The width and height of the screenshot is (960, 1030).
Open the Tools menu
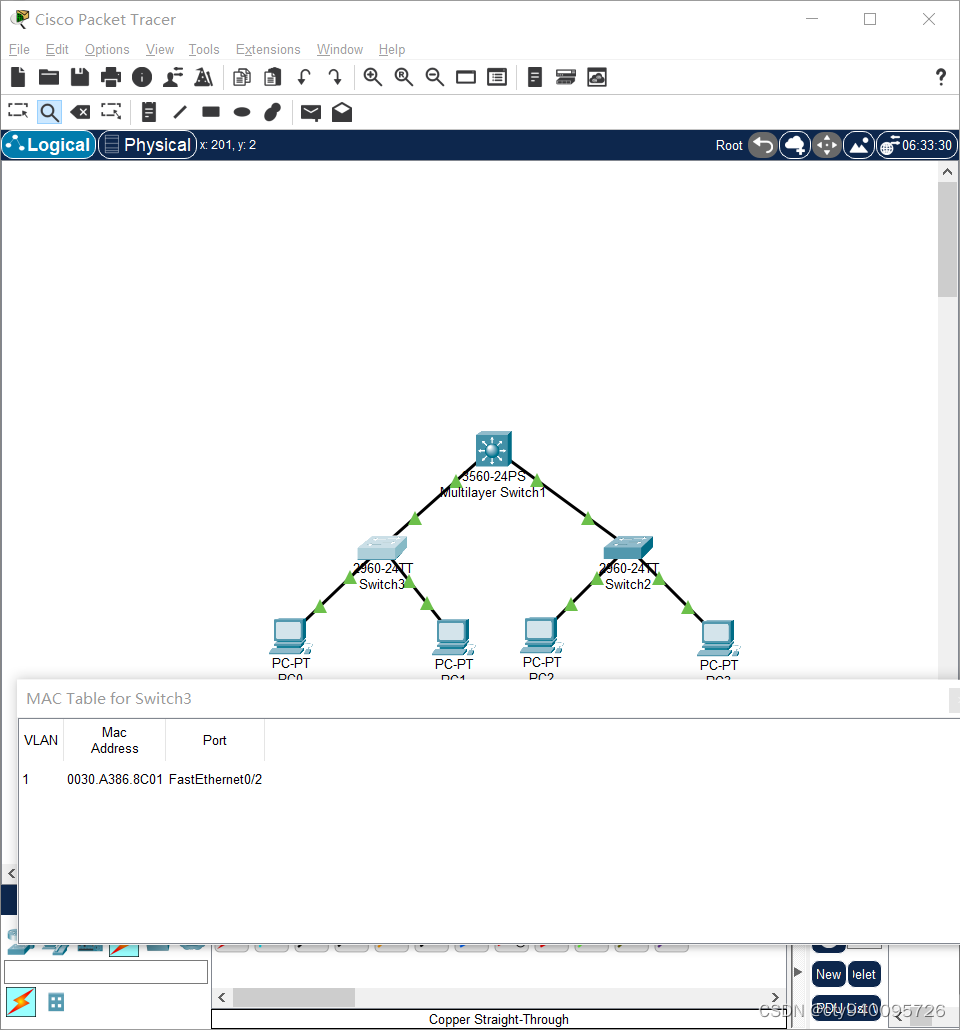click(x=204, y=49)
